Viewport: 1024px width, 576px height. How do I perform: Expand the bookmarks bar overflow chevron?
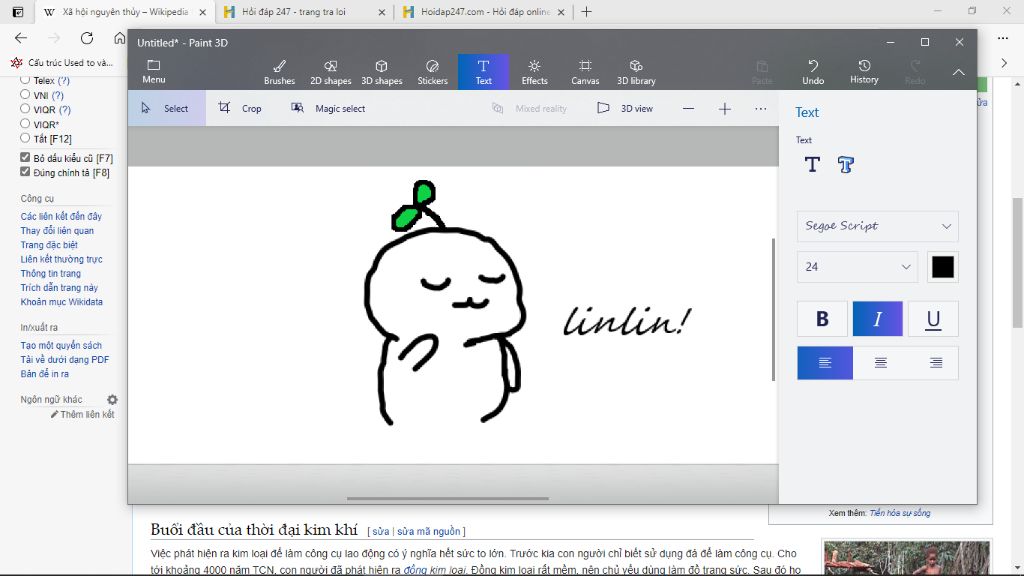click(x=1004, y=63)
